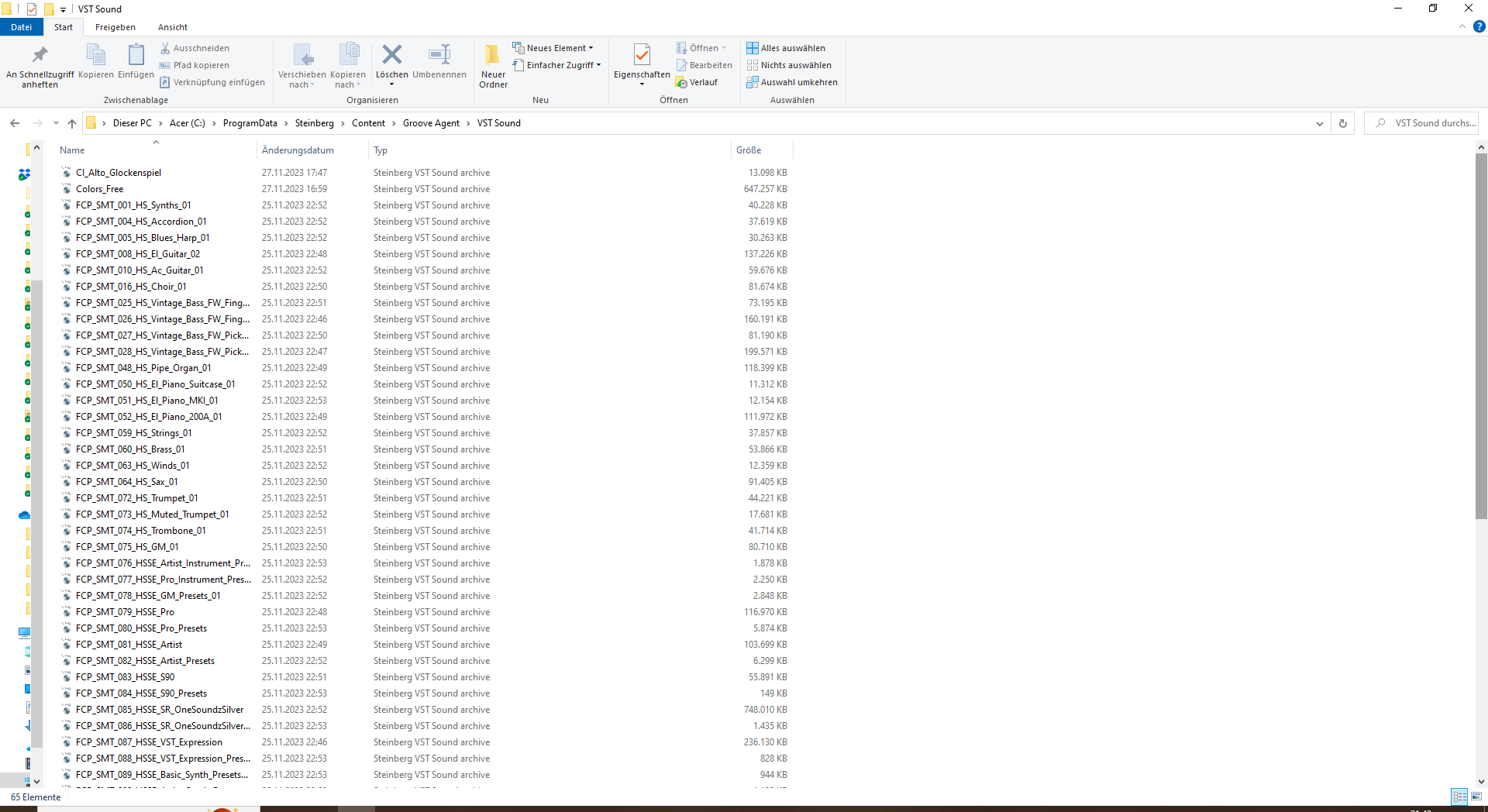
Task: Open the Neues Element dropdown
Action: pyautogui.click(x=553, y=48)
